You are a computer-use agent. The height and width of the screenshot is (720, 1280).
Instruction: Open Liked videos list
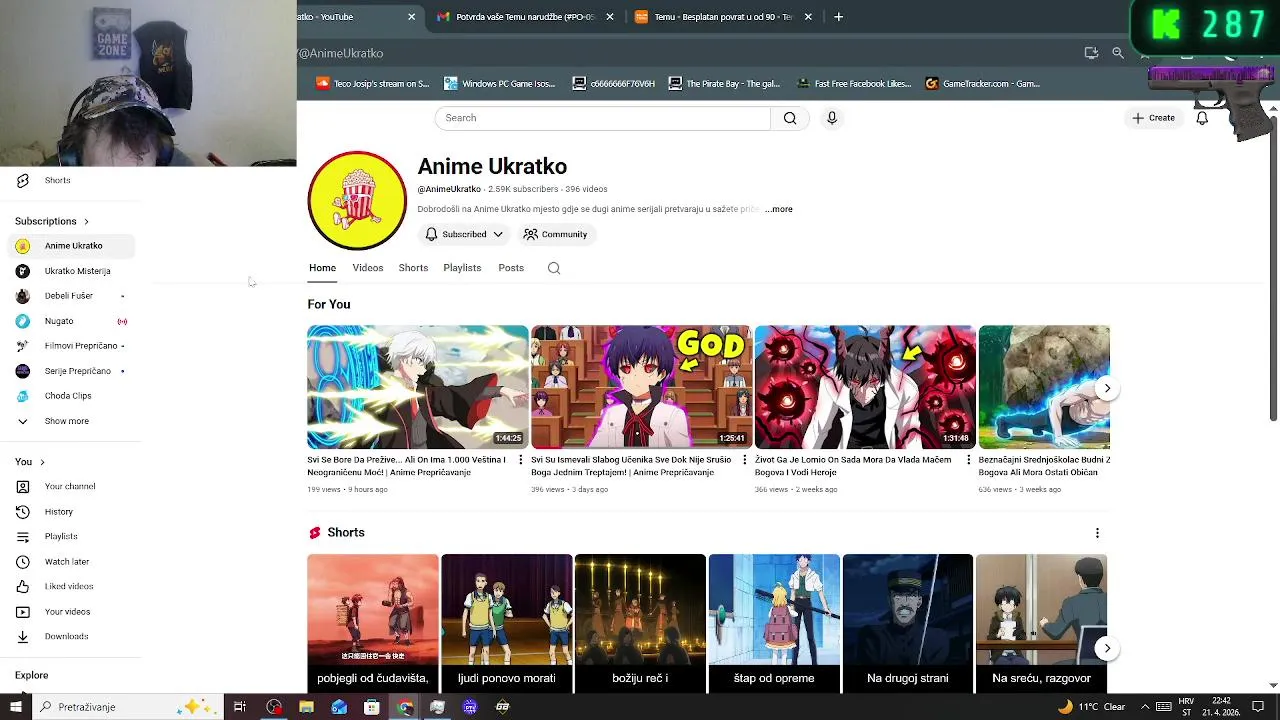pyautogui.click(x=70, y=586)
